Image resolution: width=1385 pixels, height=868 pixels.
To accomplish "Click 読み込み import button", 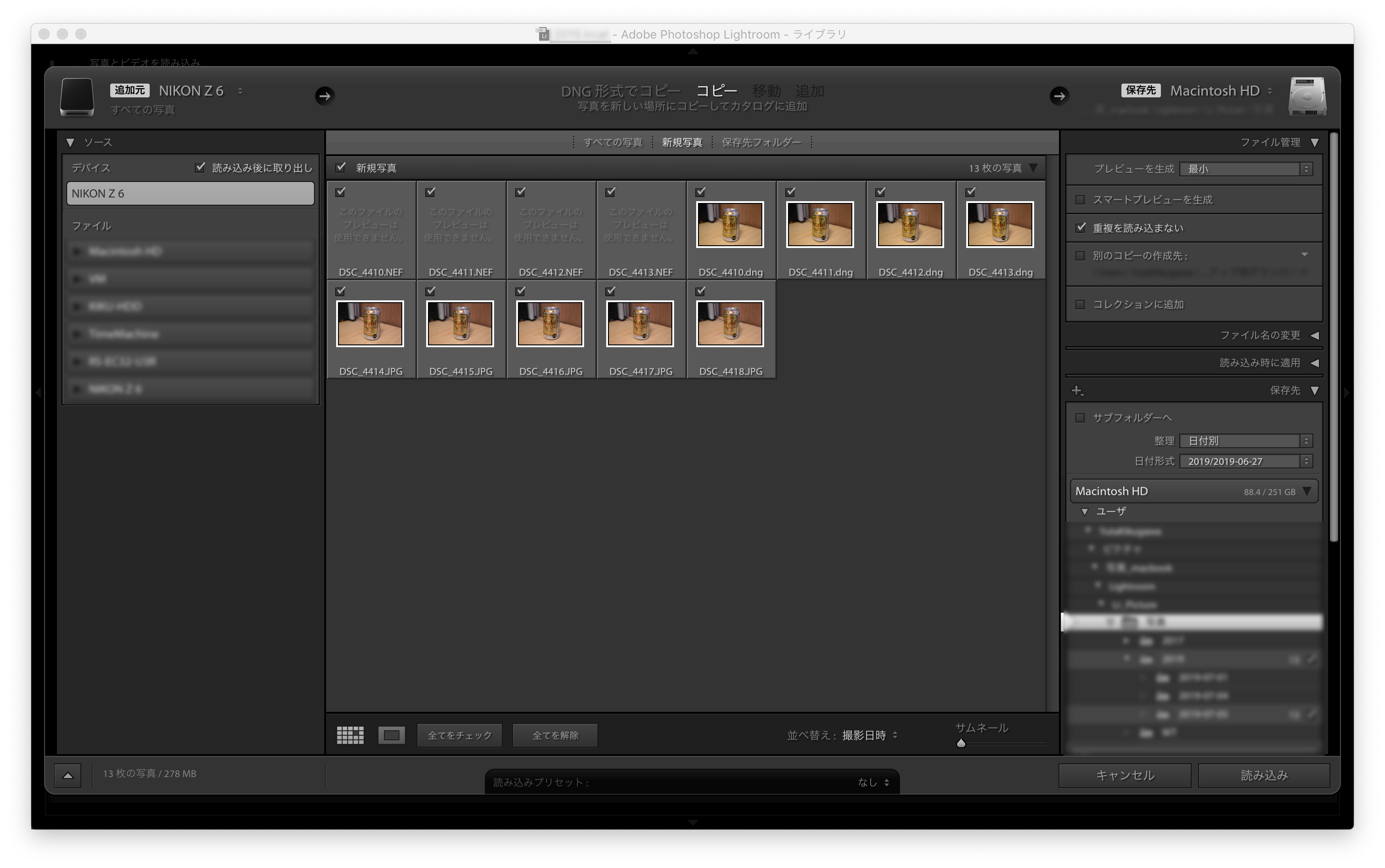I will point(1264,776).
